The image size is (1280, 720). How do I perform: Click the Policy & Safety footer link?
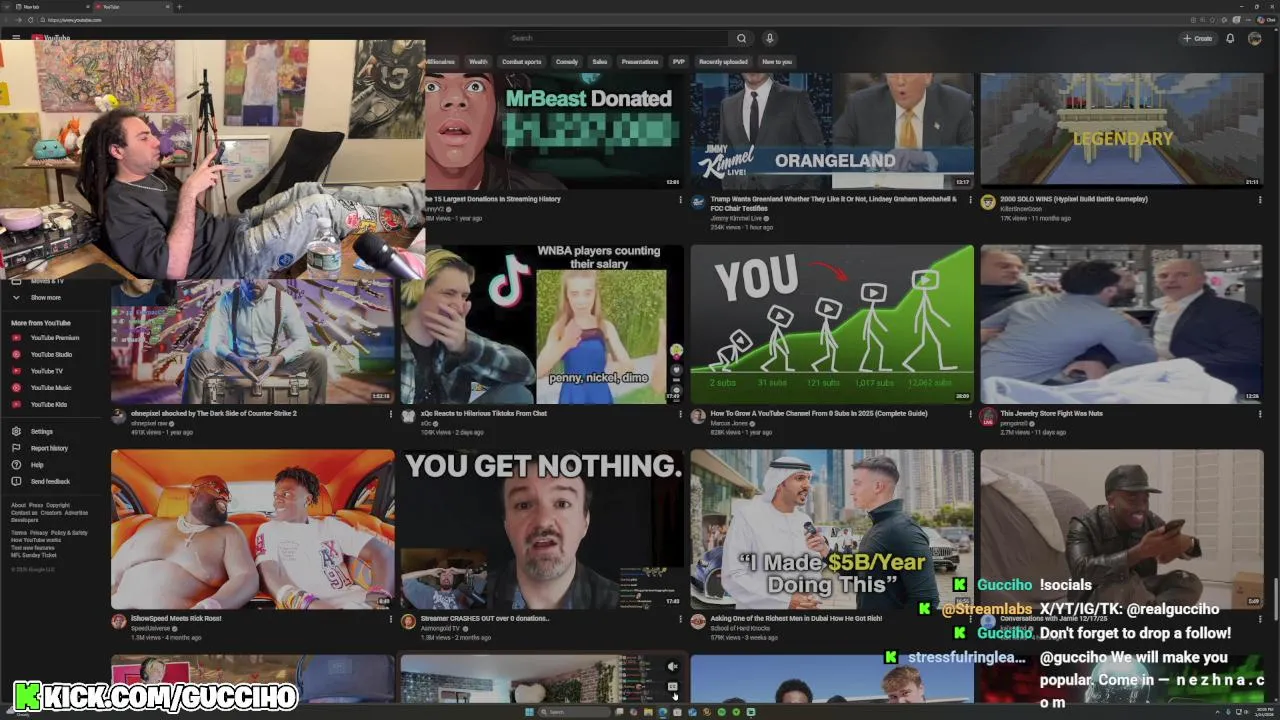pyautogui.click(x=69, y=533)
